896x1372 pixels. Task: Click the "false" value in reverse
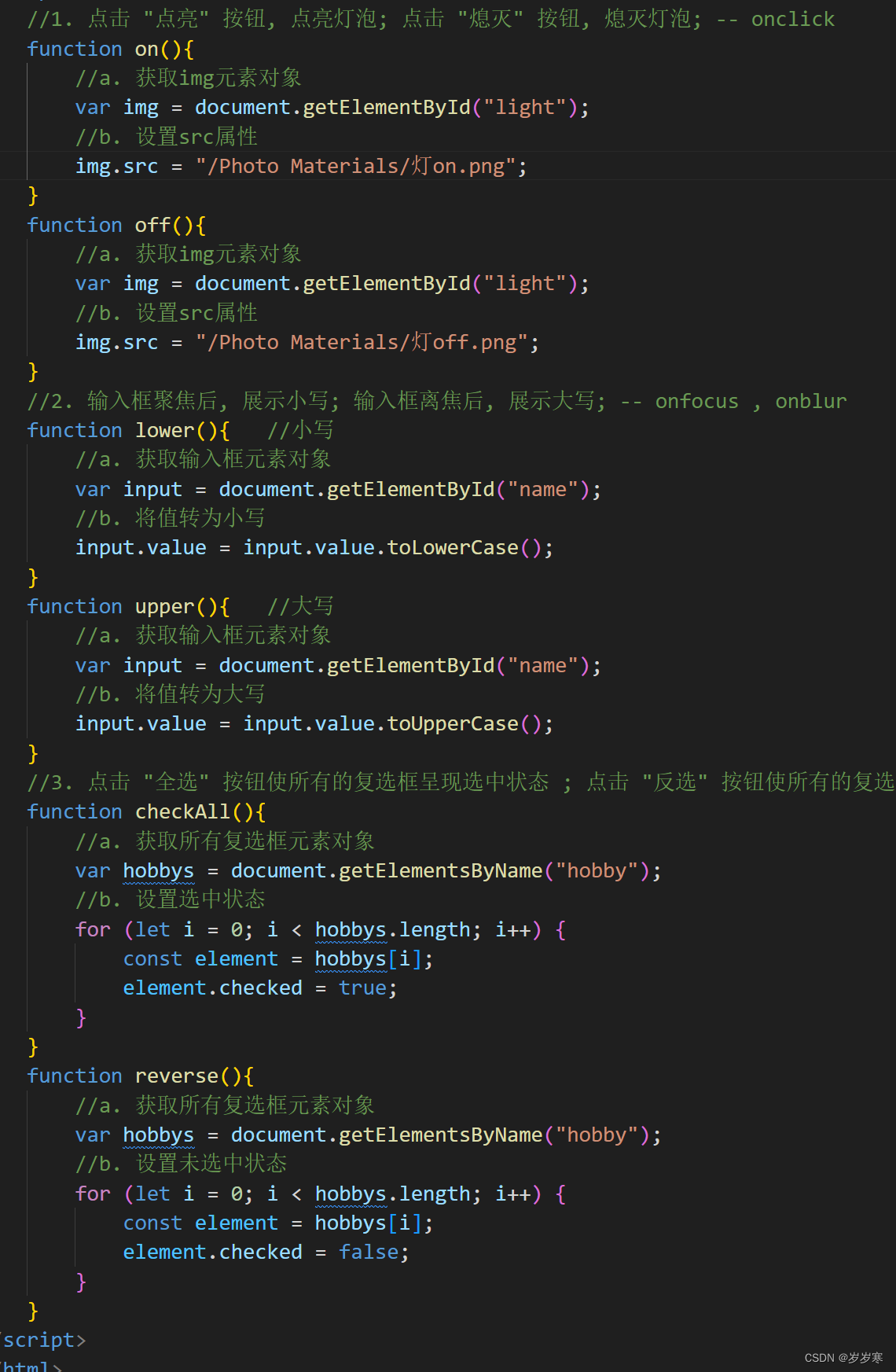click(x=369, y=1252)
